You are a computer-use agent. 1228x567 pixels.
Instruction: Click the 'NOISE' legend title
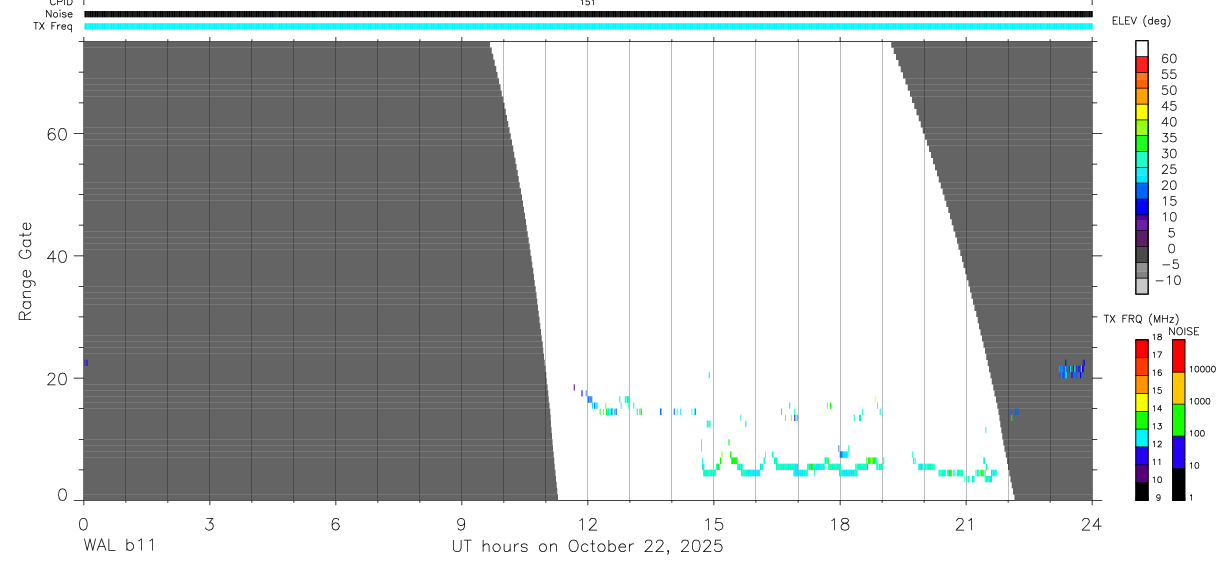(1183, 332)
